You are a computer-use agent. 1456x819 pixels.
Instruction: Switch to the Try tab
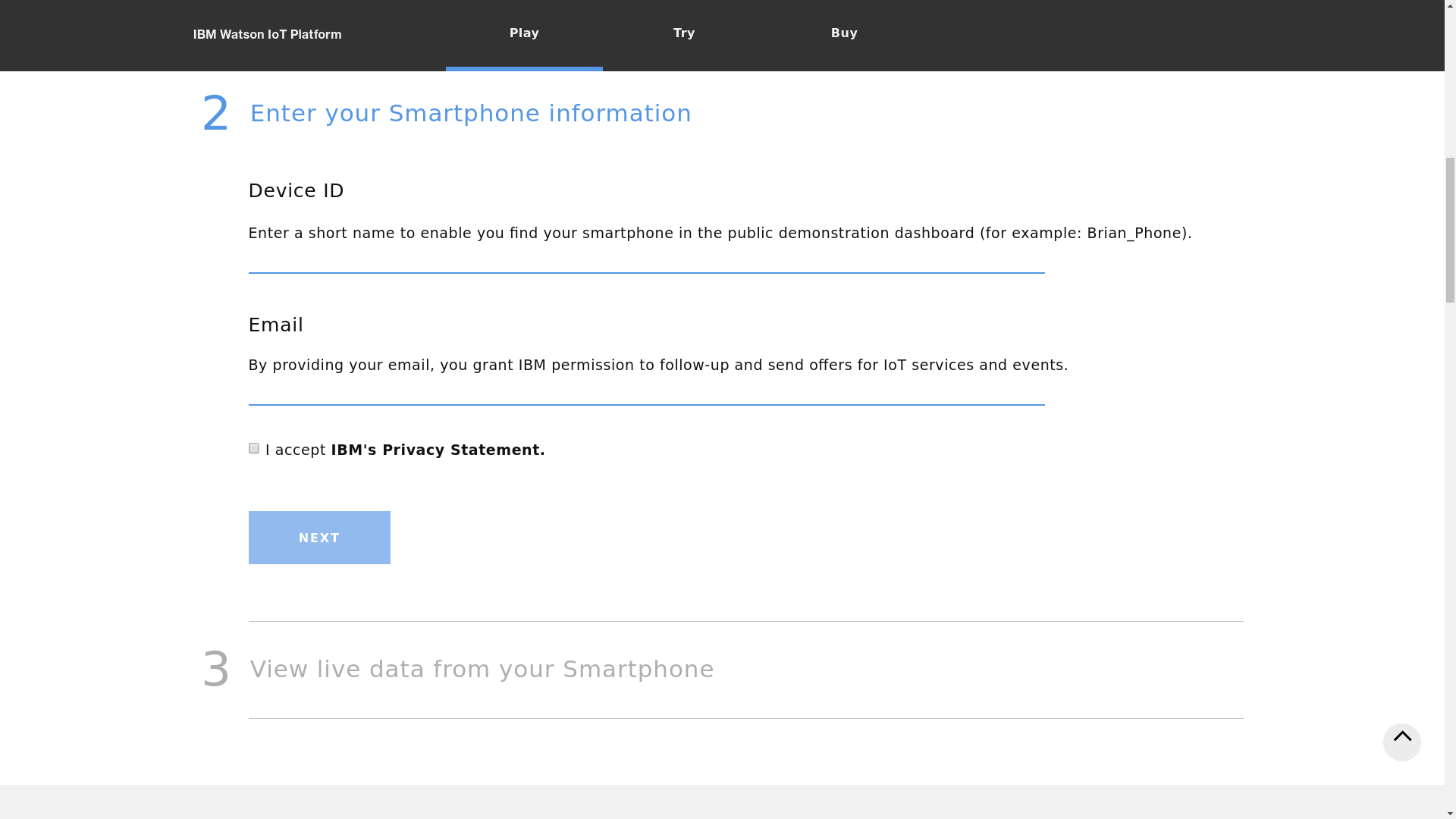[684, 33]
